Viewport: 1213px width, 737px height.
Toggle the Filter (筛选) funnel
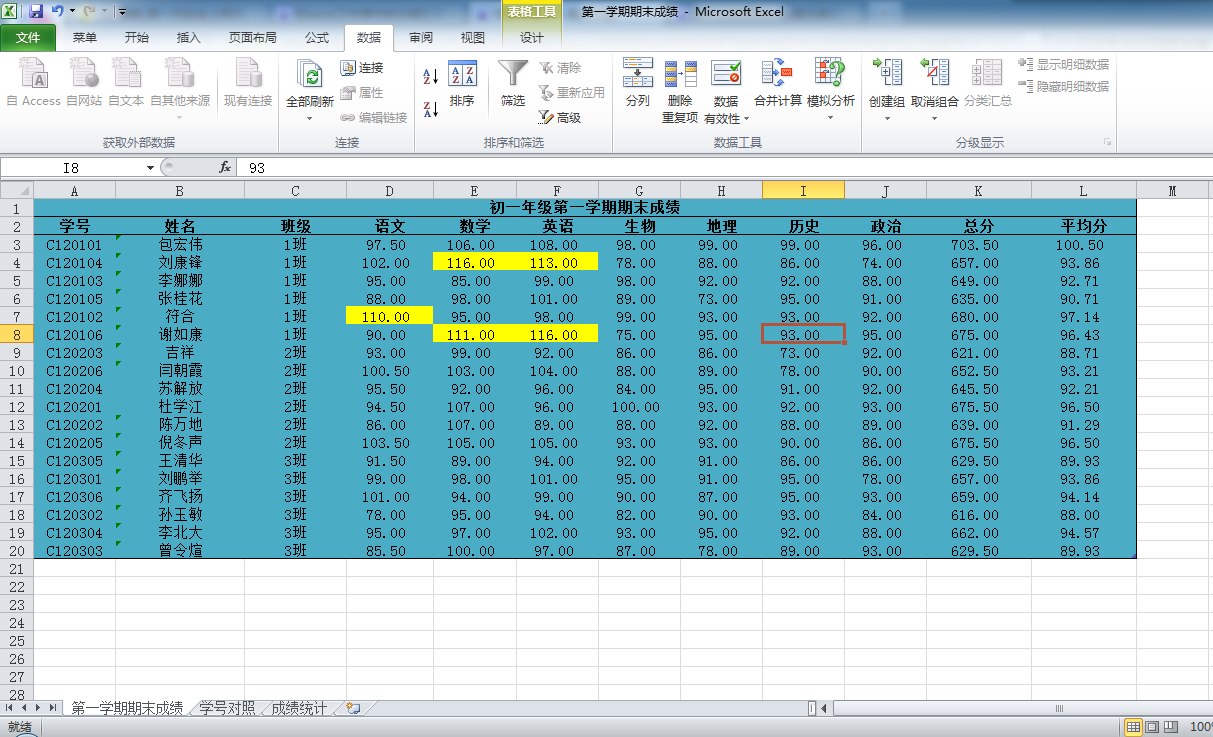coord(513,82)
